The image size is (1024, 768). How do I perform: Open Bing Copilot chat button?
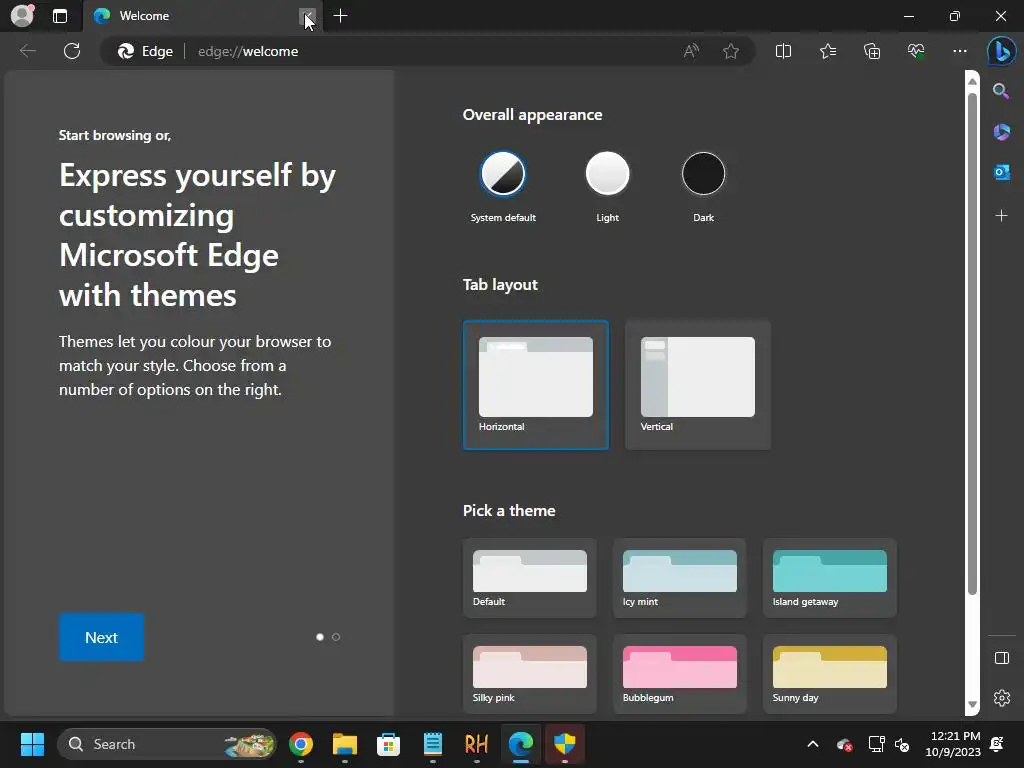coord(1001,51)
